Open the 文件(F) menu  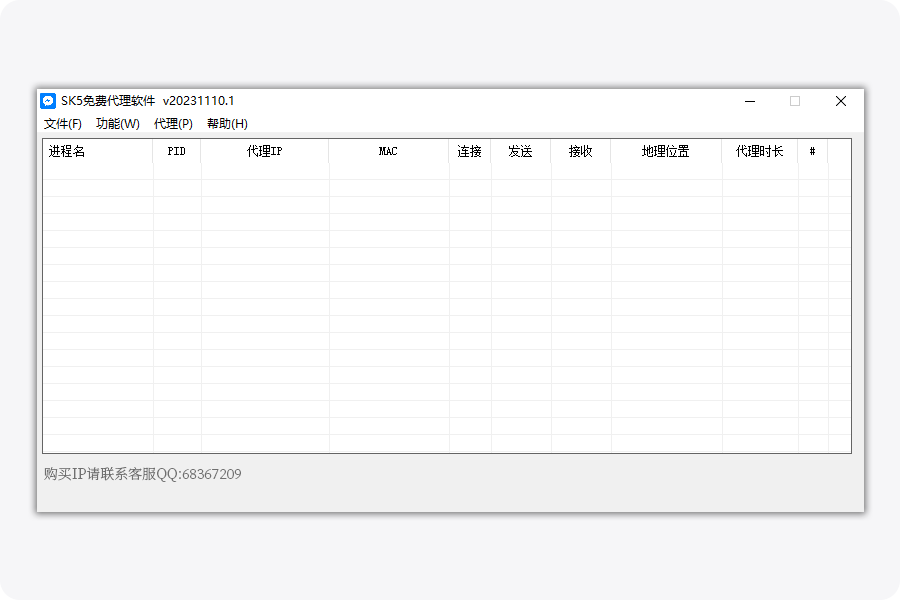click(63, 124)
